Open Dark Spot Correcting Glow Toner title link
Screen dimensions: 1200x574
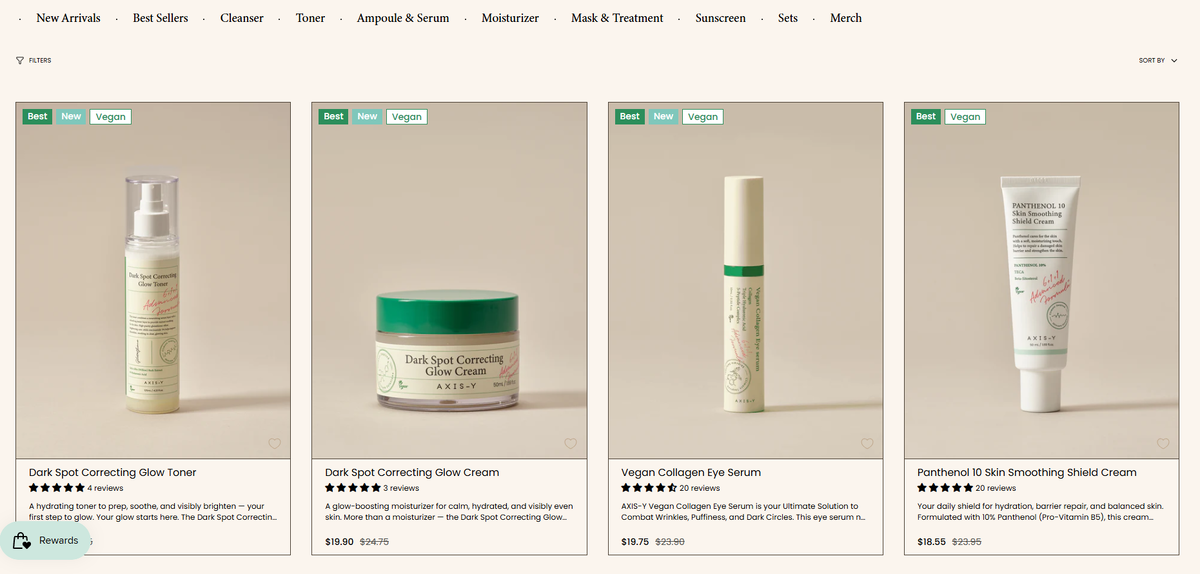(113, 472)
